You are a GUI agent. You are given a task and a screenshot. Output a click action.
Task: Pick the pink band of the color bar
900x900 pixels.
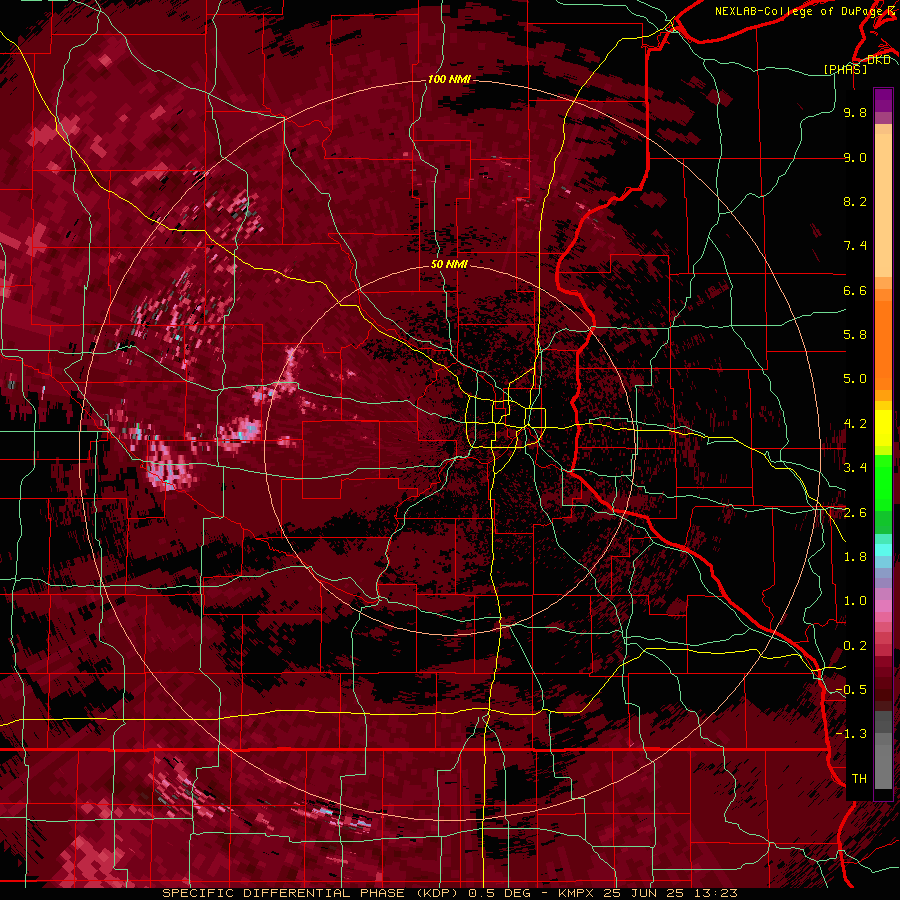(x=883, y=606)
